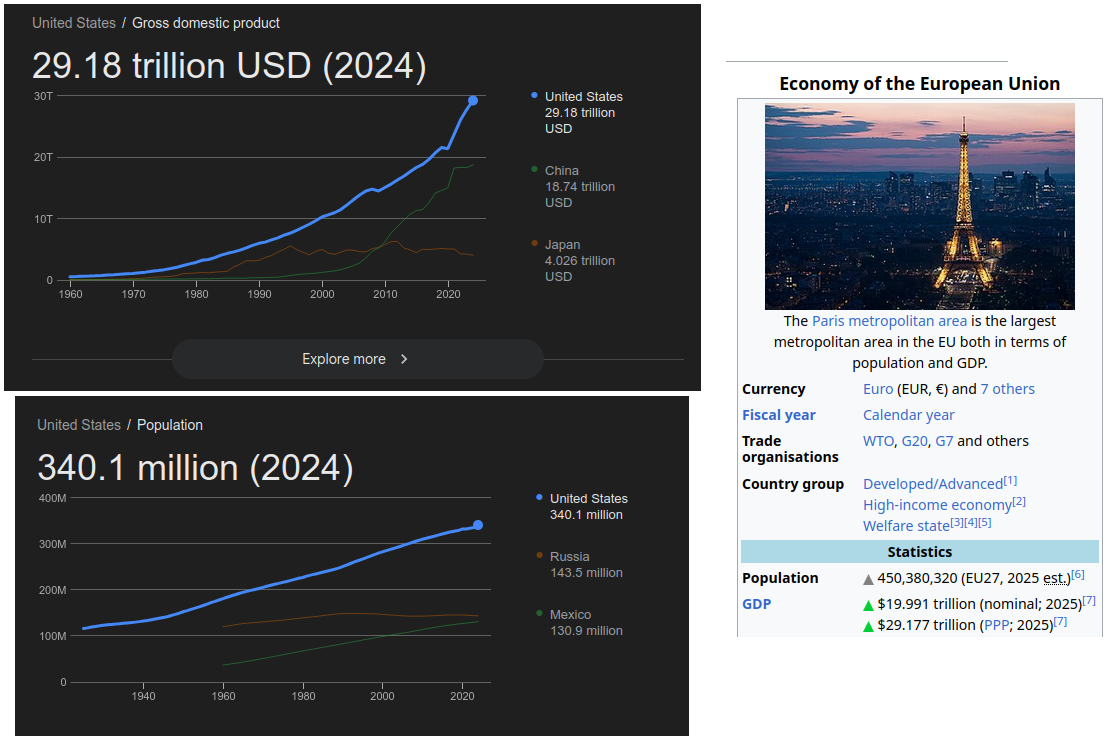Click the Country group label in infobox
1109x743 pixels.
tap(793, 484)
